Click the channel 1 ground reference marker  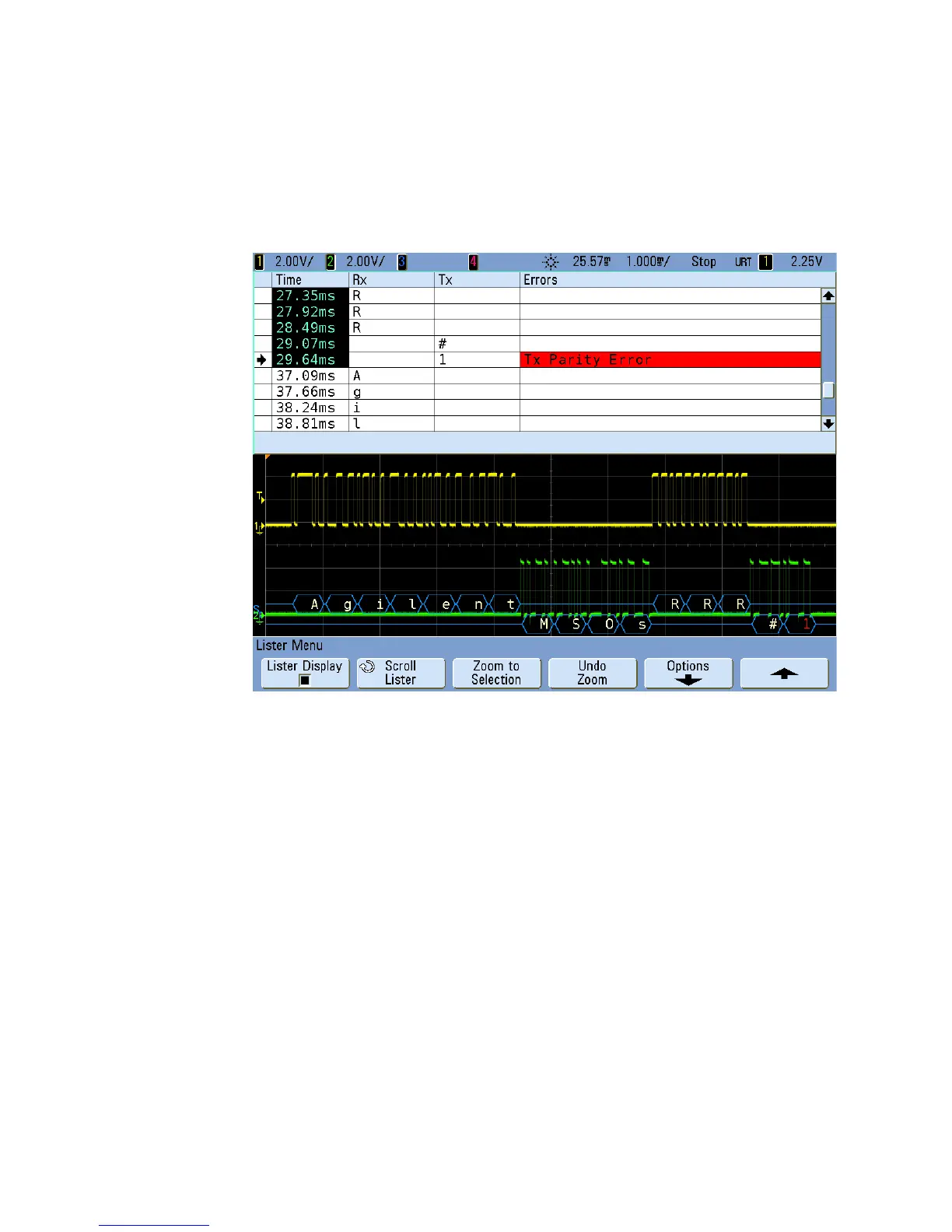click(x=259, y=527)
